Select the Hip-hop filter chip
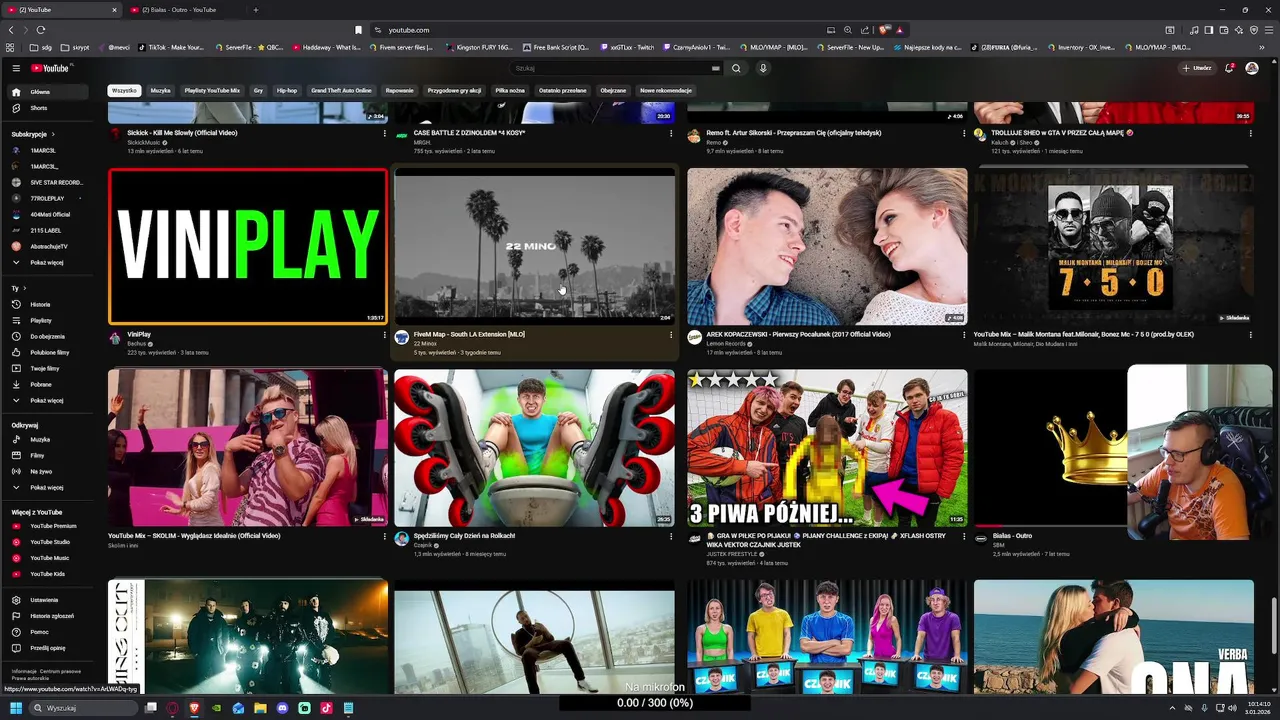Viewport: 1280px width, 720px height. (287, 90)
